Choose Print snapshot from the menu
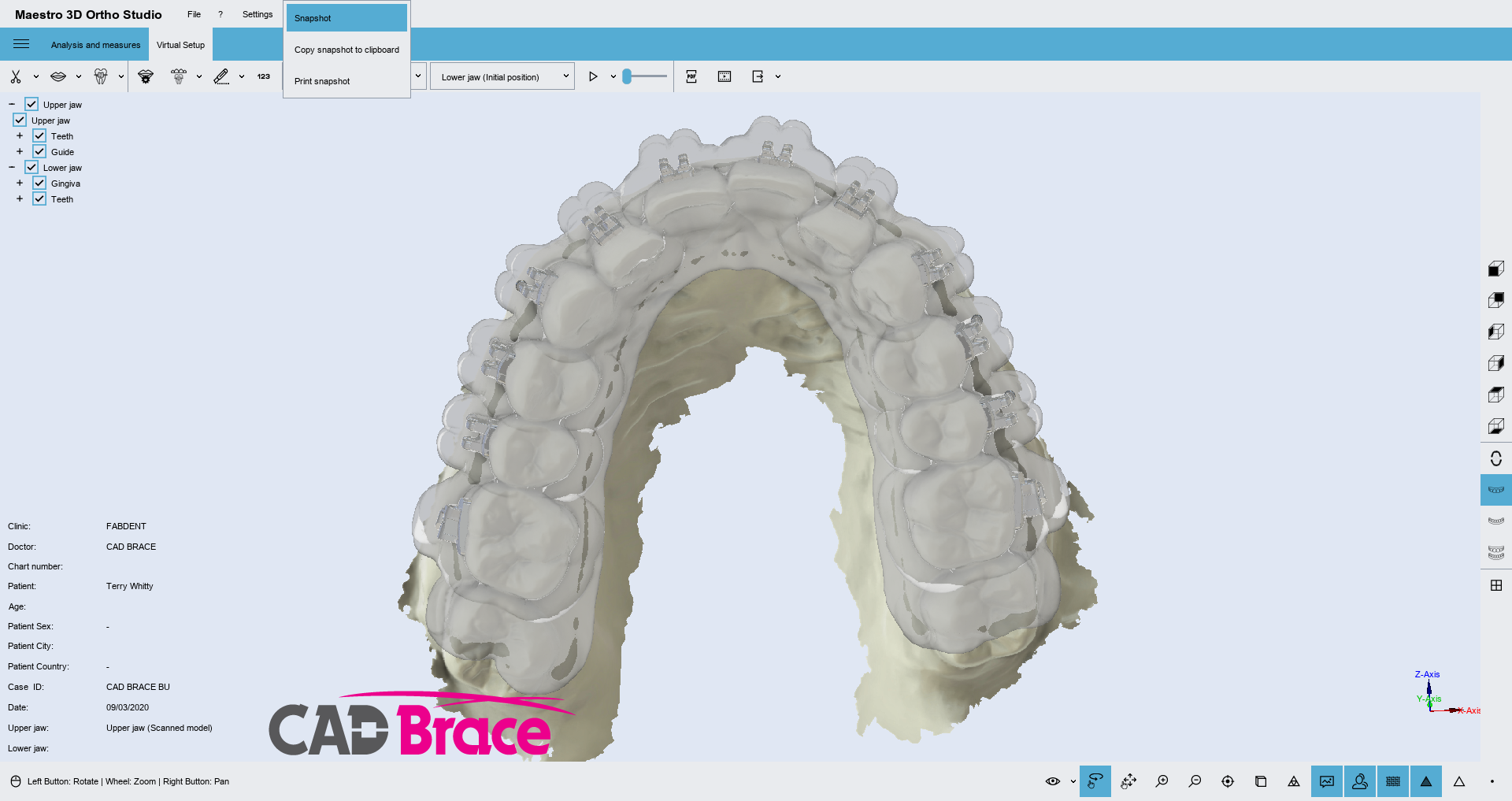Viewport: 1512px width, 801px height. (x=322, y=81)
